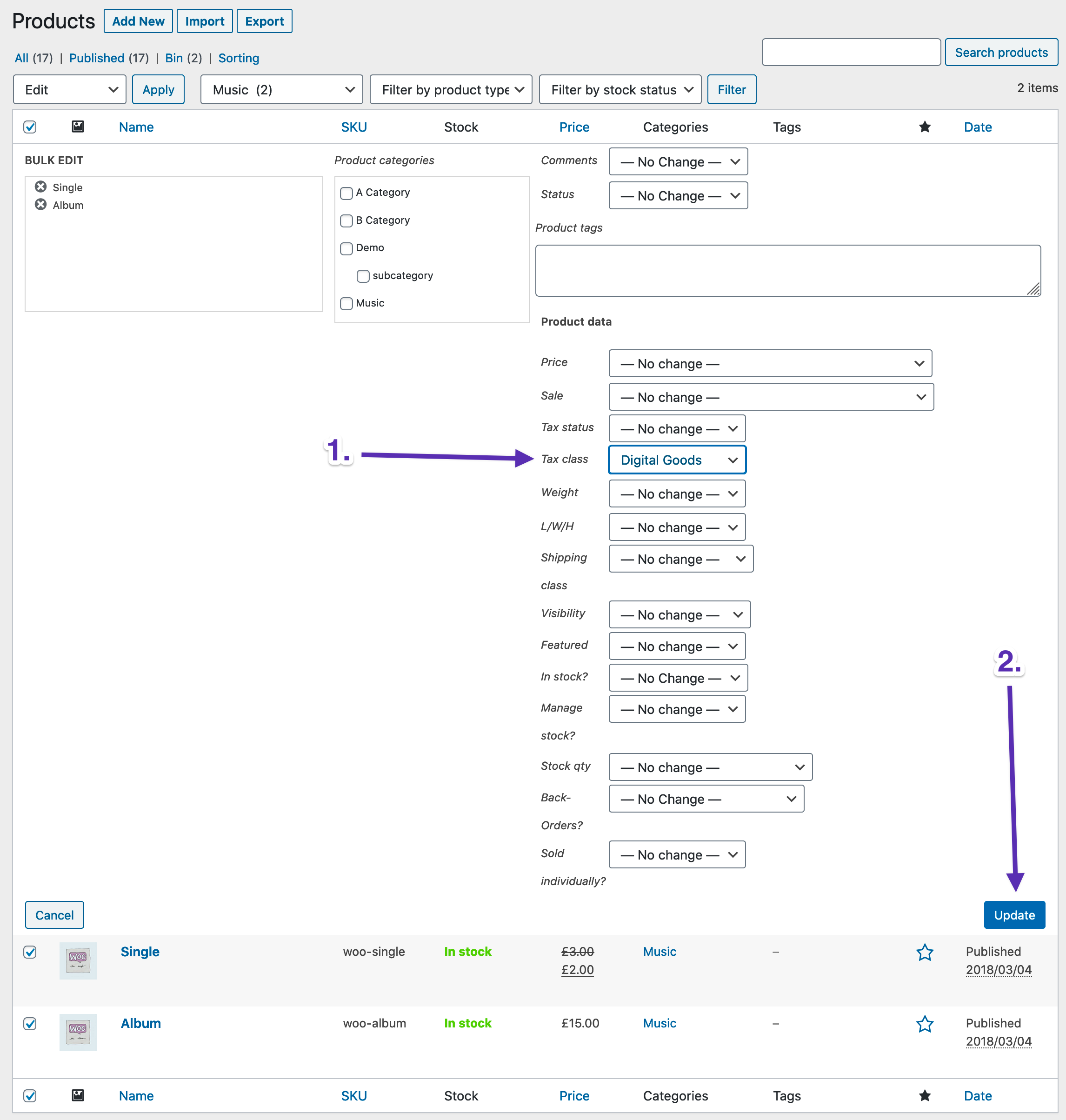
Task: Check the Music category checkbox
Action: pyautogui.click(x=346, y=303)
